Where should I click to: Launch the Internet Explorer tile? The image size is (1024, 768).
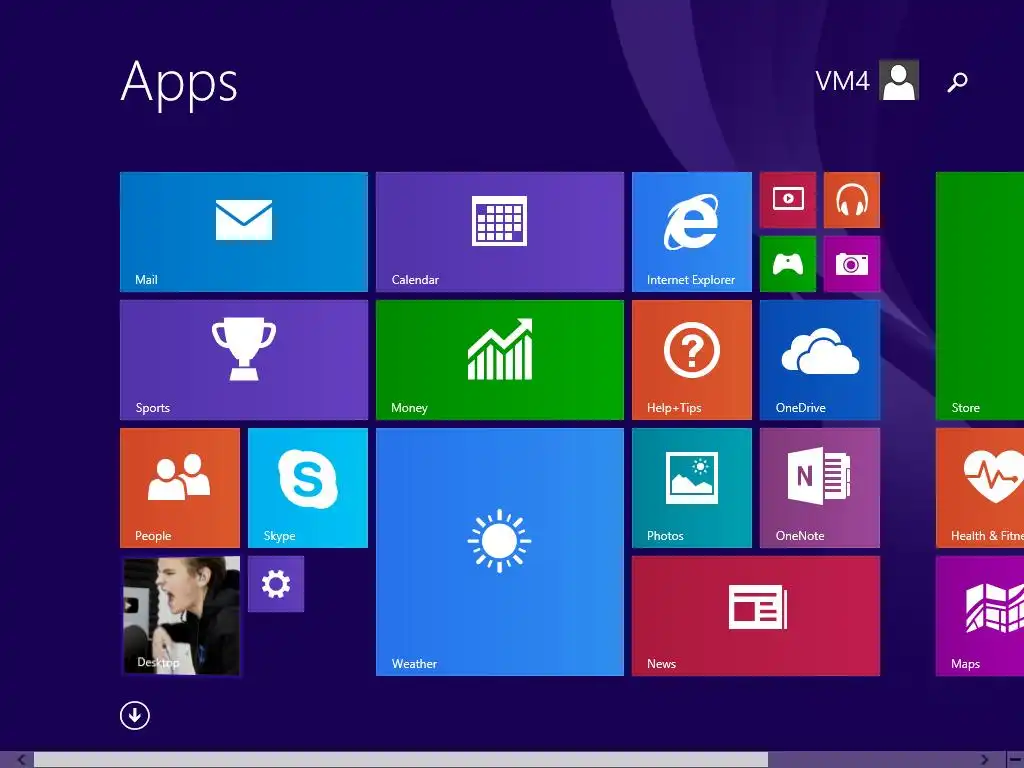point(692,232)
